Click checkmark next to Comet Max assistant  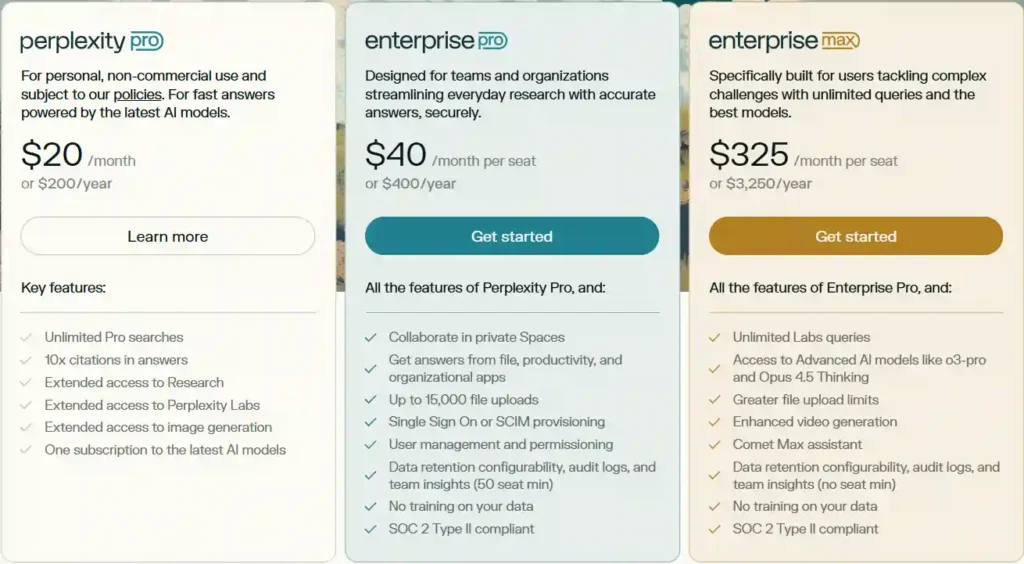(x=715, y=444)
